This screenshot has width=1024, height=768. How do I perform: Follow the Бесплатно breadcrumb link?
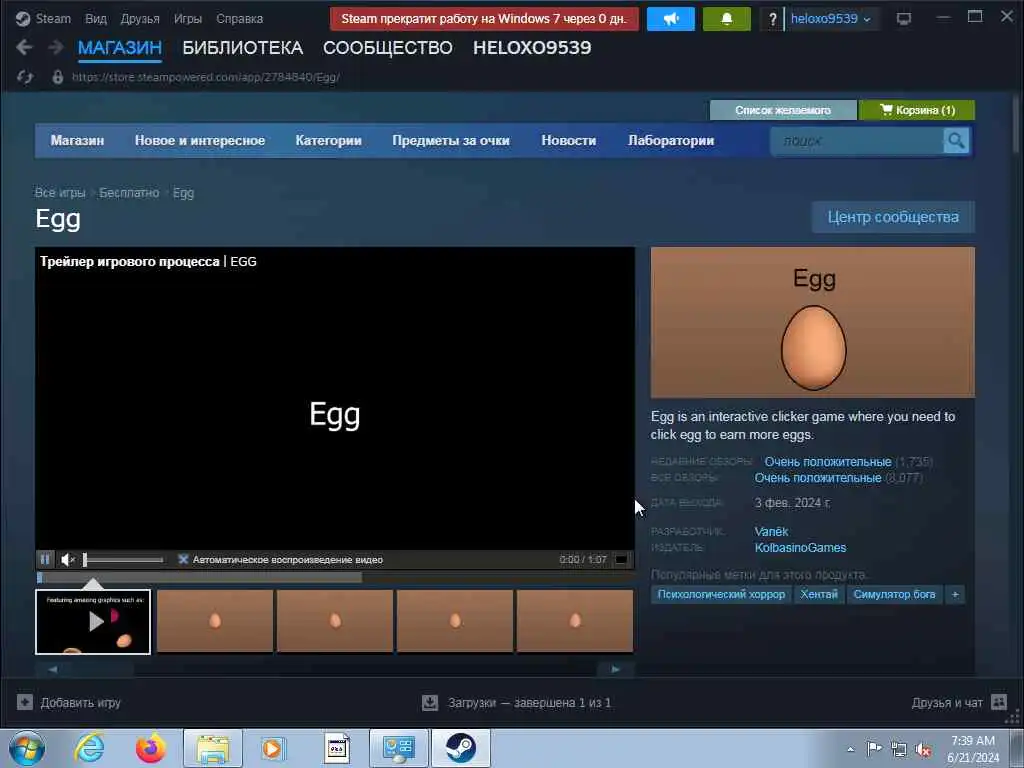pyautogui.click(x=129, y=193)
